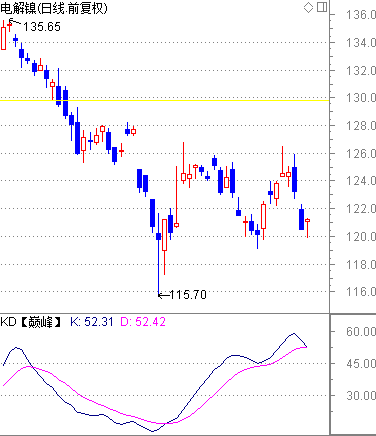Click the yellow horizontal line near 130

[164, 100]
